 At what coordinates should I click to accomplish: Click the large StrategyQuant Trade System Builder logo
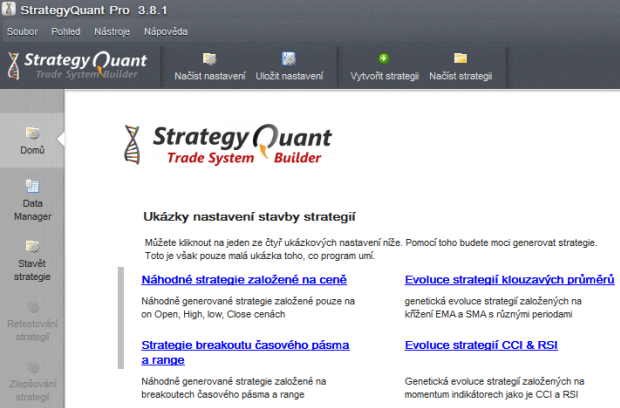228,144
